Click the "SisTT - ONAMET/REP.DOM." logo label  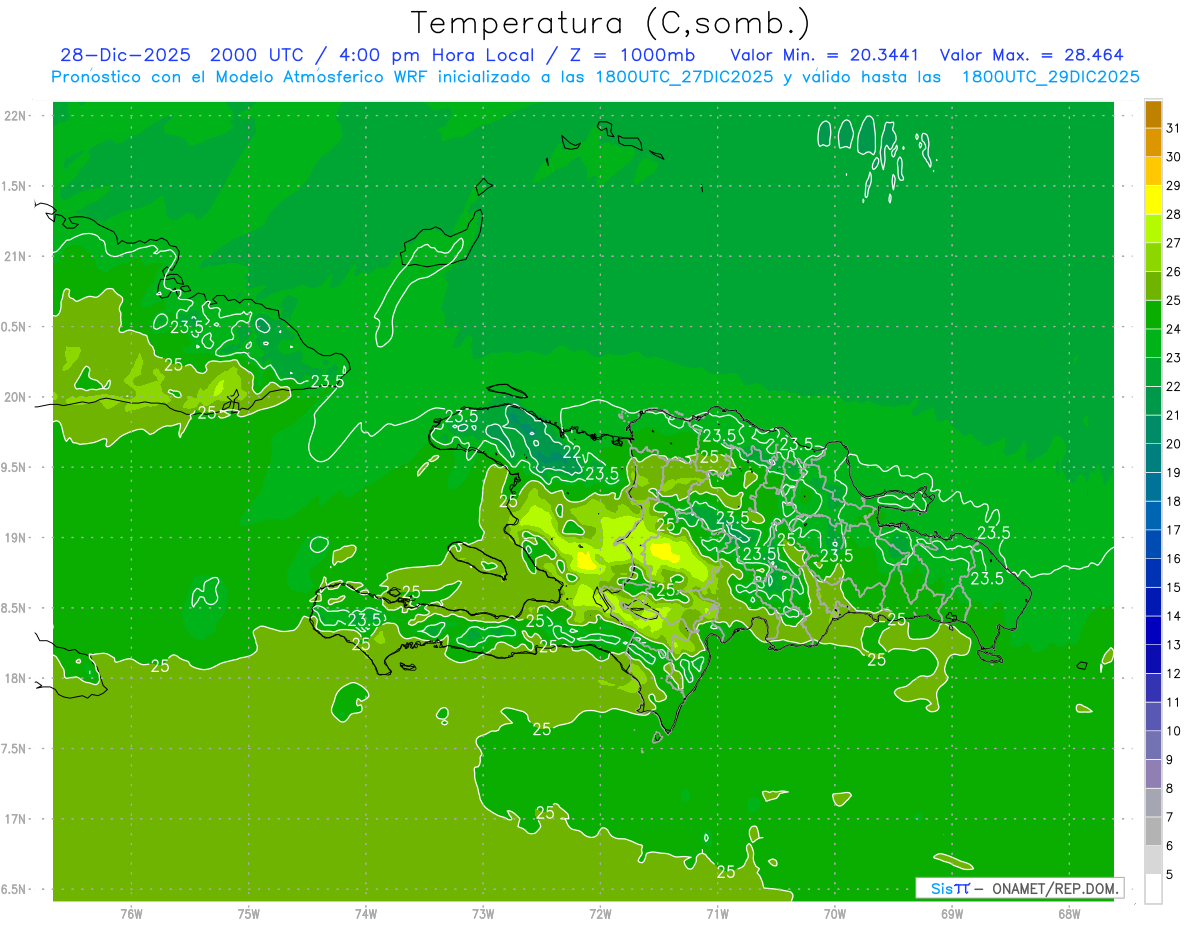(x=1020, y=888)
